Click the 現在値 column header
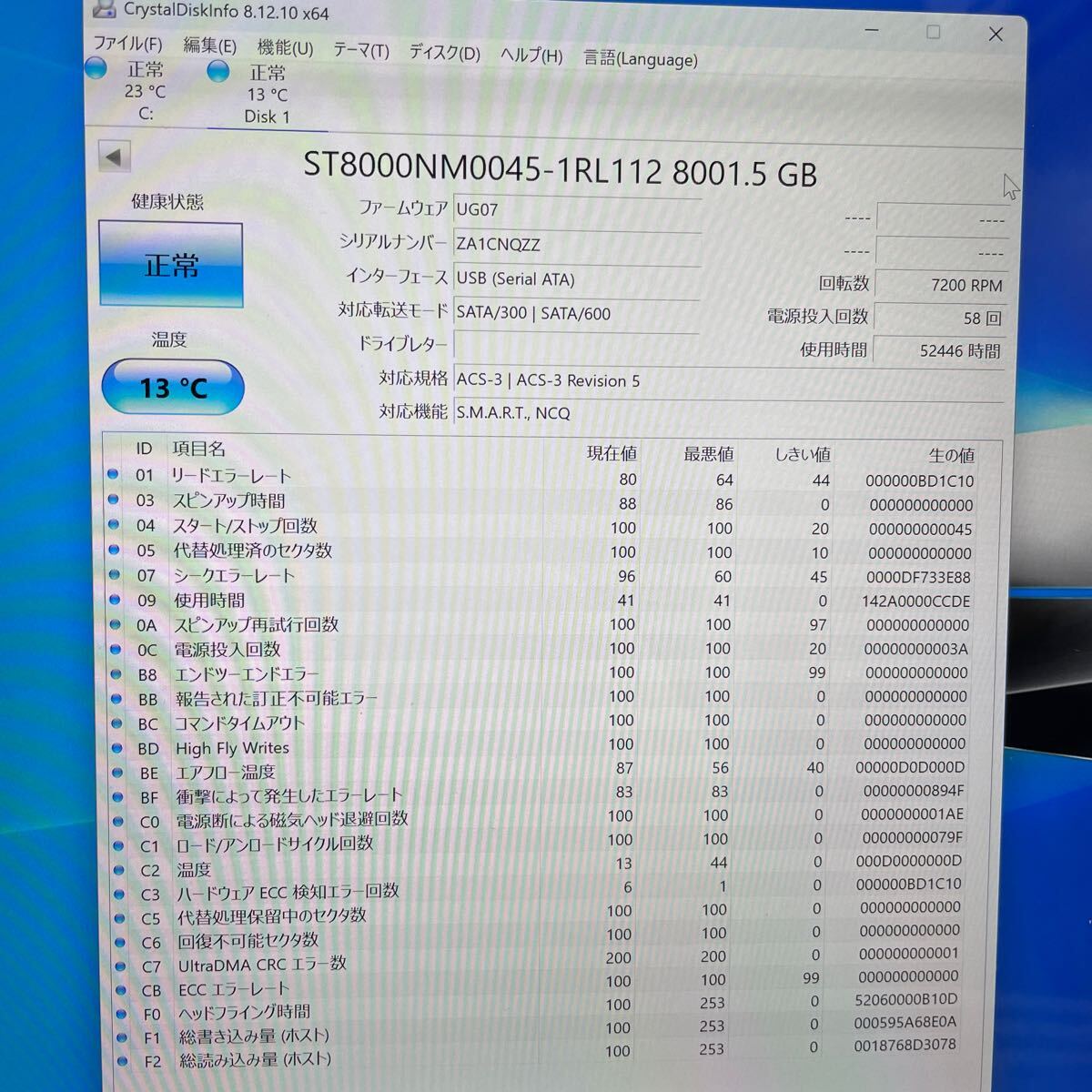The image size is (1092, 1092). point(612,453)
